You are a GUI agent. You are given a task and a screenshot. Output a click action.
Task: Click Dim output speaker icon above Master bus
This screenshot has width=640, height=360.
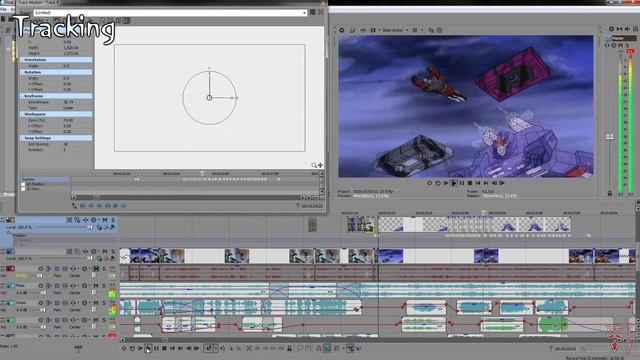coord(627,29)
